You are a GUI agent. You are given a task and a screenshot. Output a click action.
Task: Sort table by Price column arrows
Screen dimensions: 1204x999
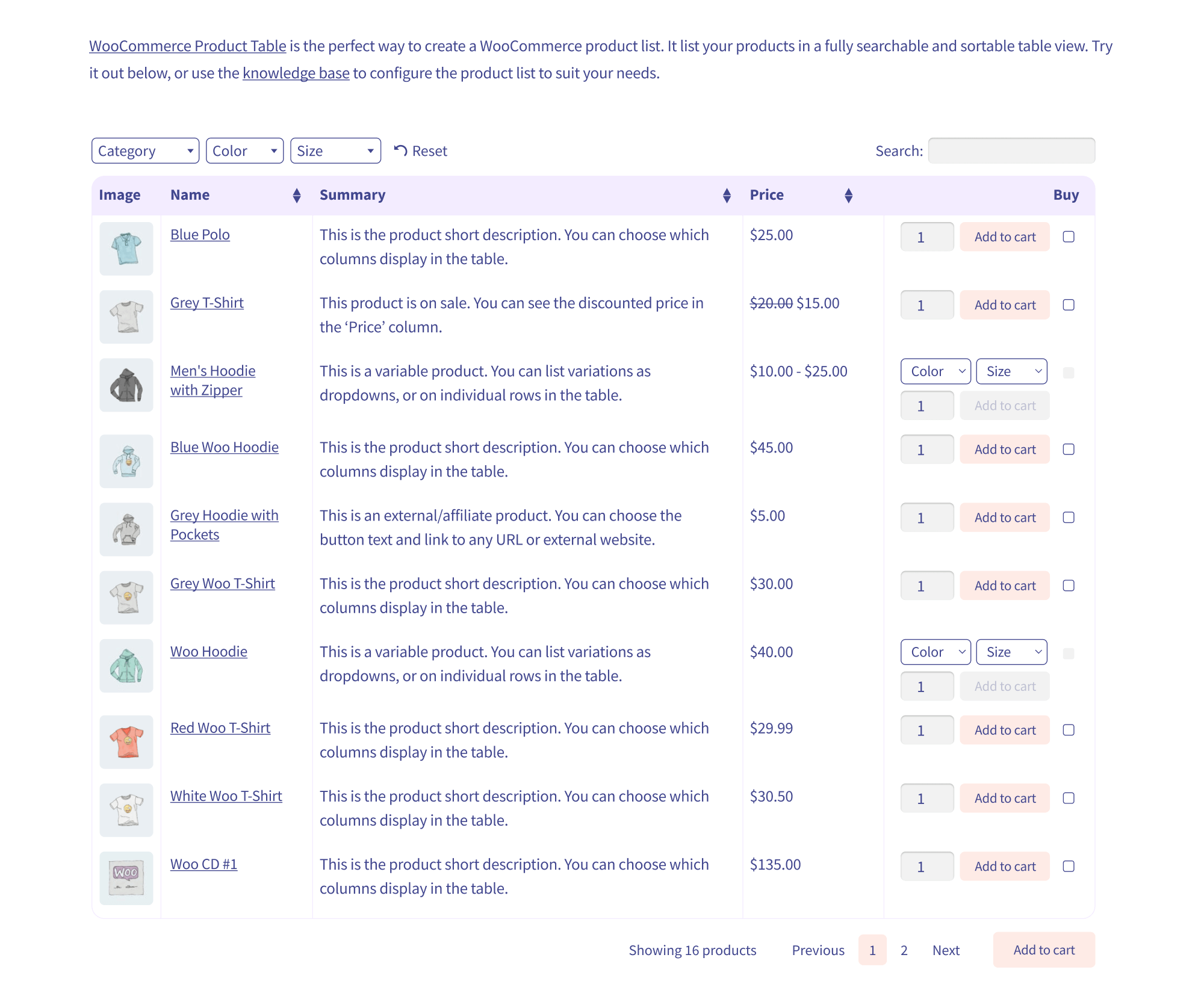pyautogui.click(x=848, y=195)
